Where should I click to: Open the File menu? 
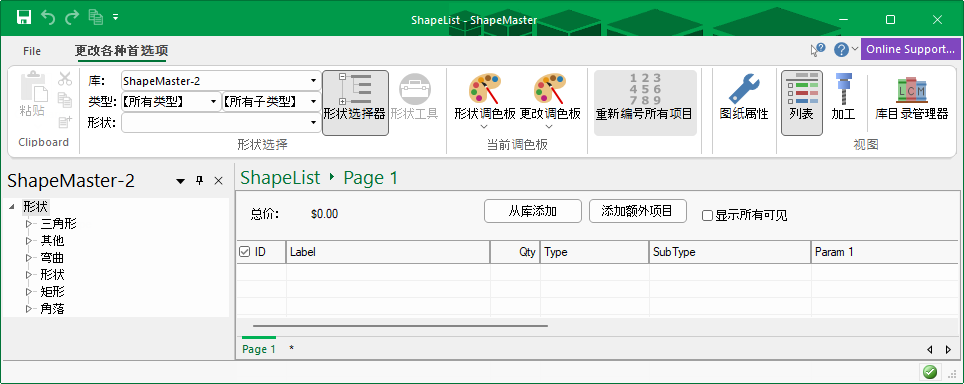(x=32, y=51)
